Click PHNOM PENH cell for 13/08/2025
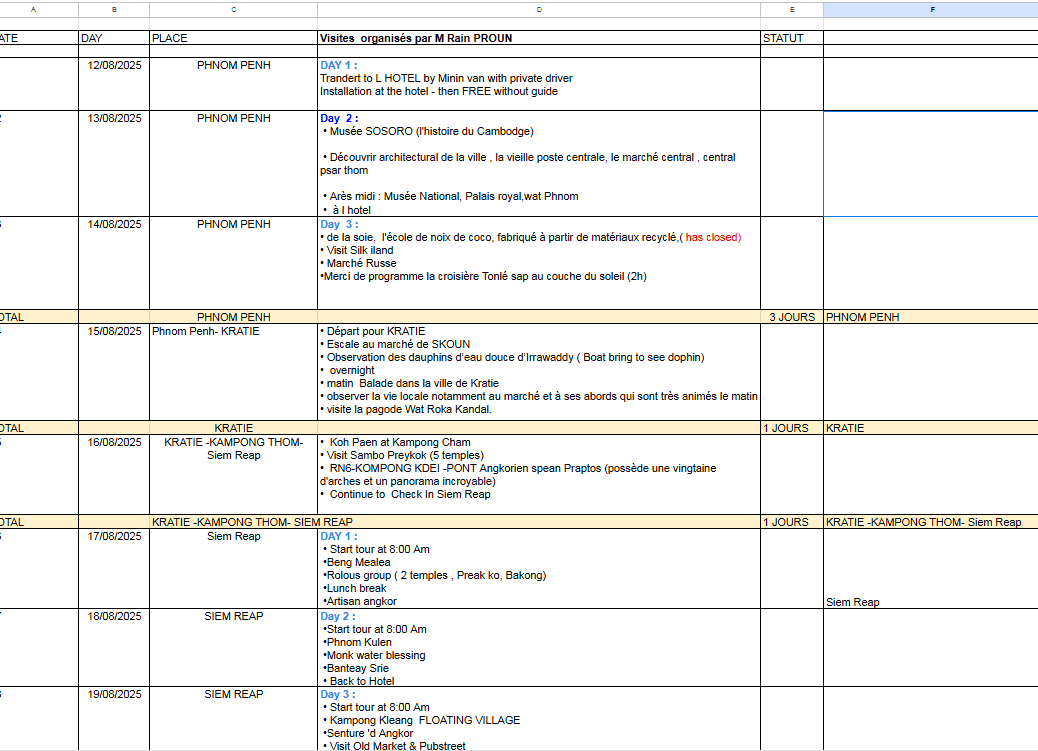Image resolution: width=1038 pixels, height=751 pixels. [x=234, y=164]
